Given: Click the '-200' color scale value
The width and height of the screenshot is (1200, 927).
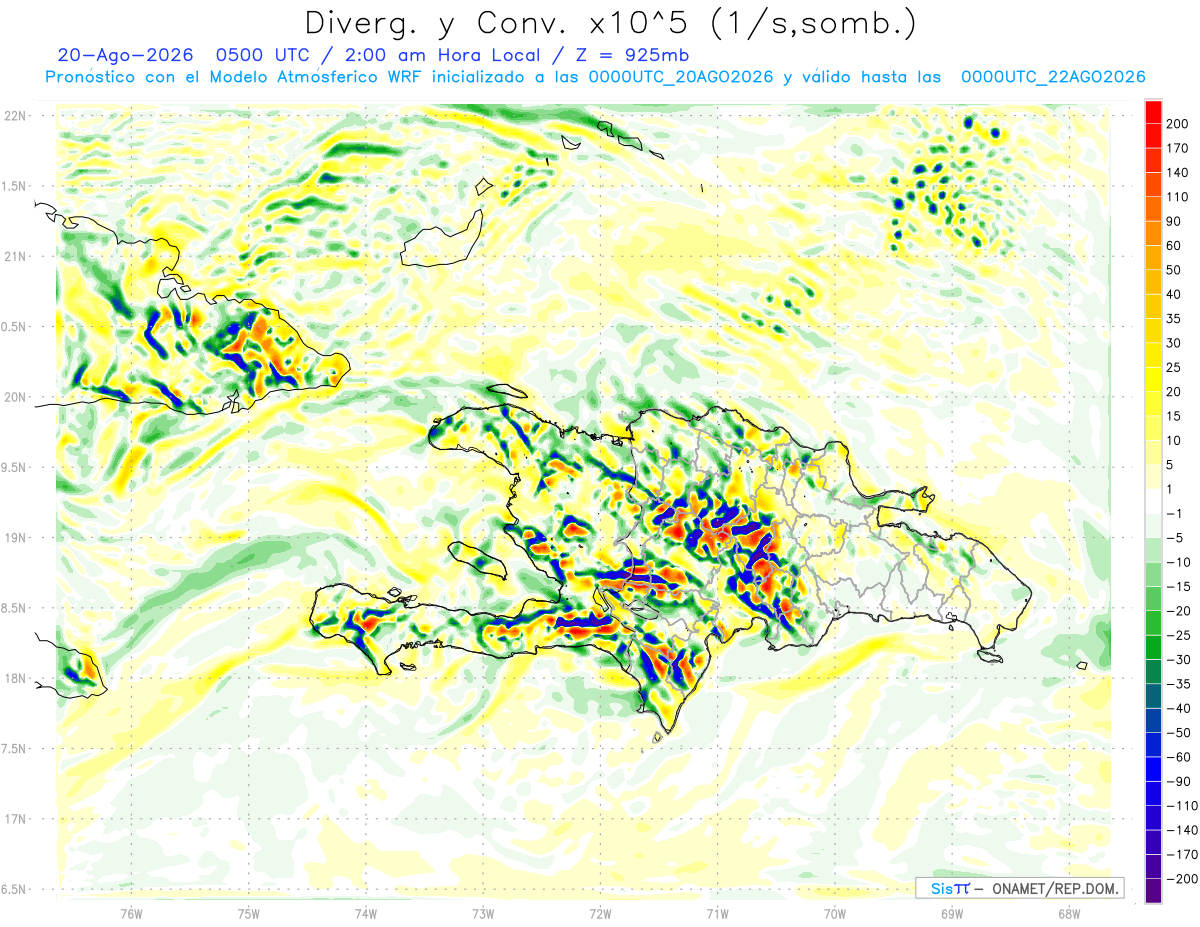Looking at the screenshot, I should (x=1183, y=879).
